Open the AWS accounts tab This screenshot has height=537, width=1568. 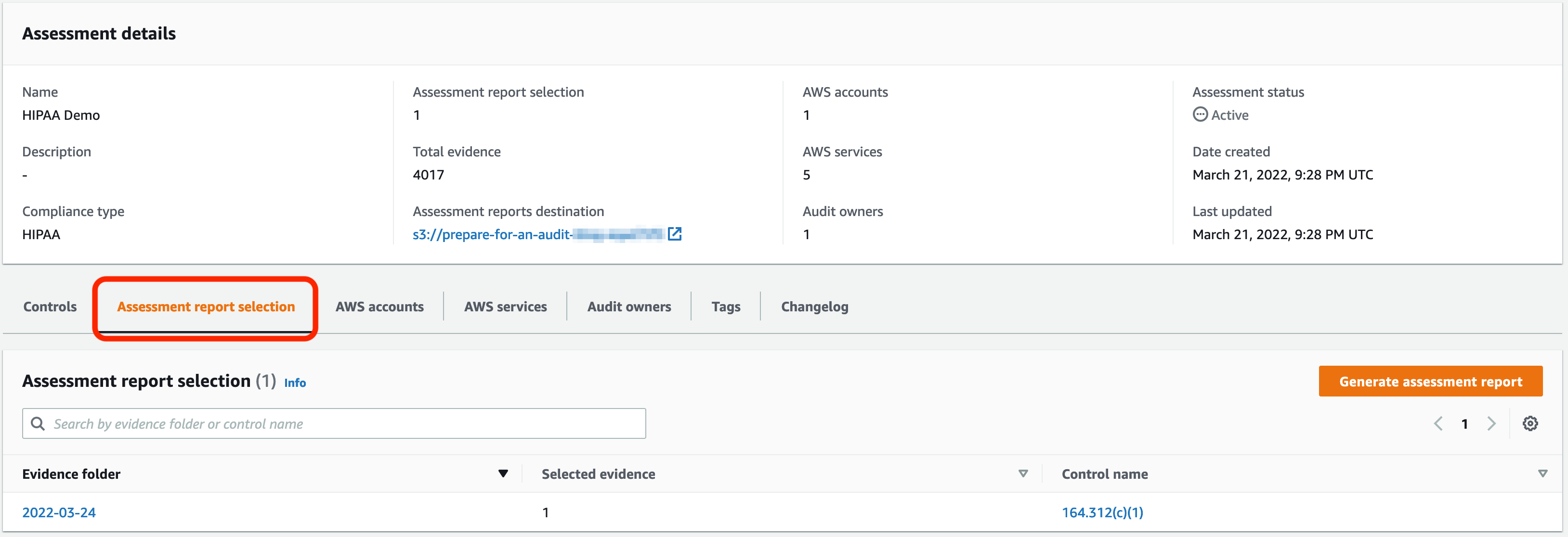[x=379, y=307]
